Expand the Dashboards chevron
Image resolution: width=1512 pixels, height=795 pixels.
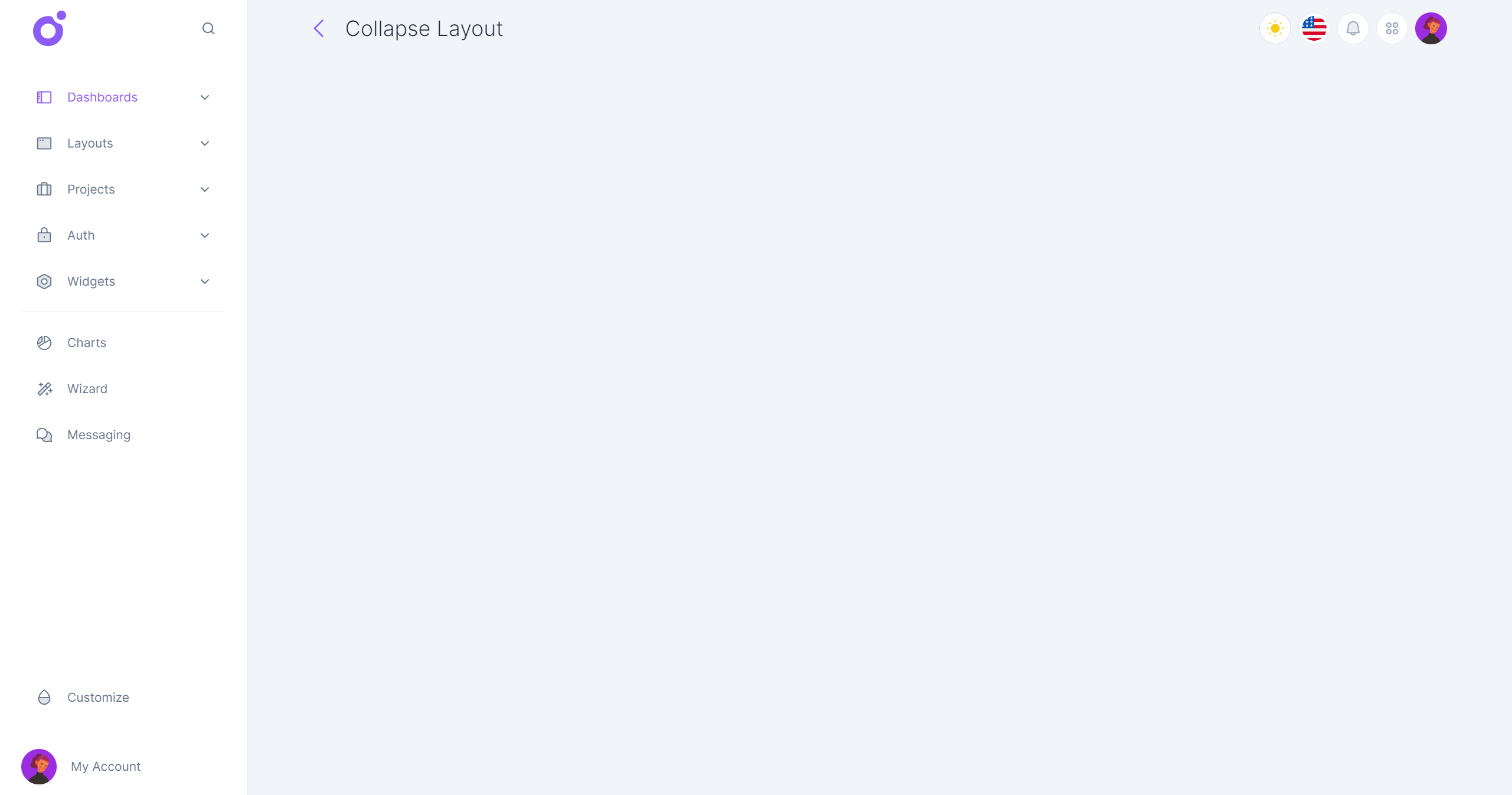pos(205,97)
